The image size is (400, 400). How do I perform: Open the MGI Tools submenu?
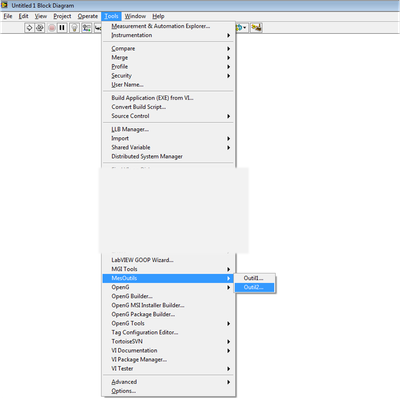click(168, 269)
